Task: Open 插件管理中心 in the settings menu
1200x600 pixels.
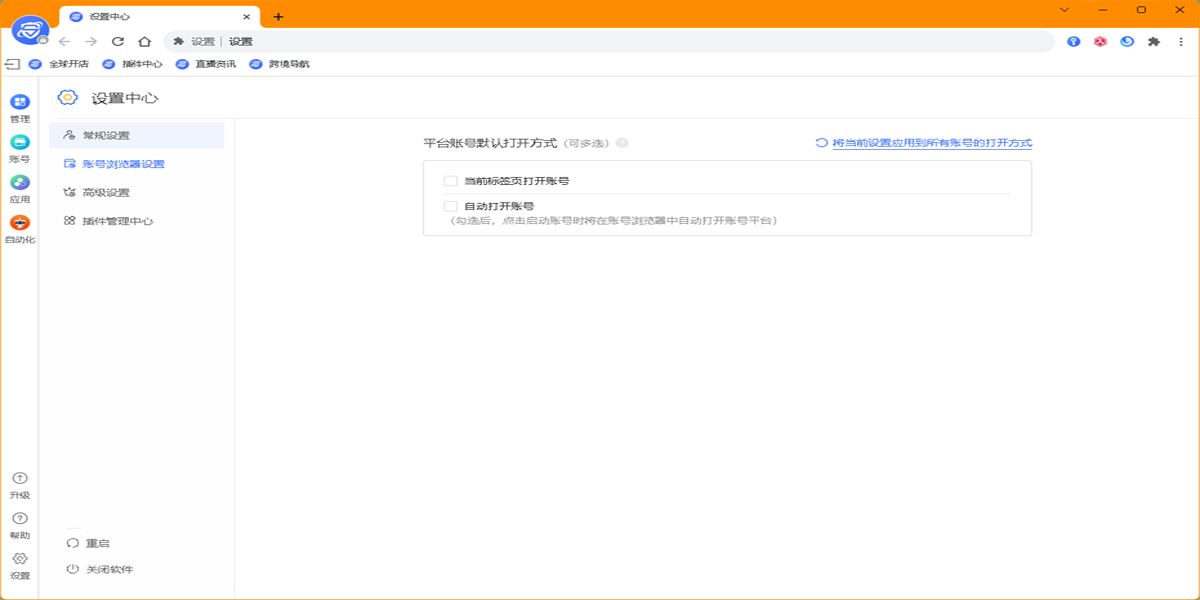Action: 117,221
